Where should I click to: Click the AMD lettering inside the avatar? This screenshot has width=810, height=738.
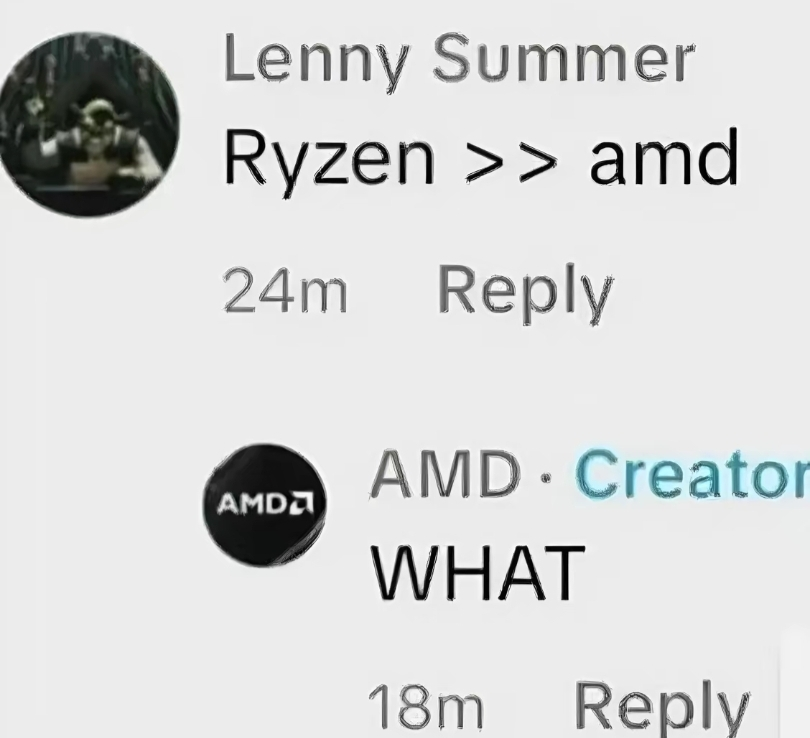tap(253, 504)
